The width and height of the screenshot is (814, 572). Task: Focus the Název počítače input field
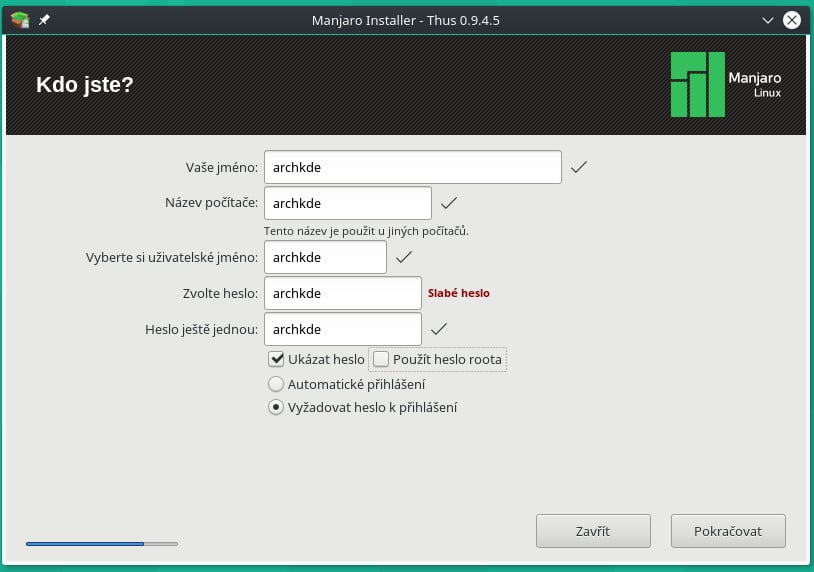point(348,203)
